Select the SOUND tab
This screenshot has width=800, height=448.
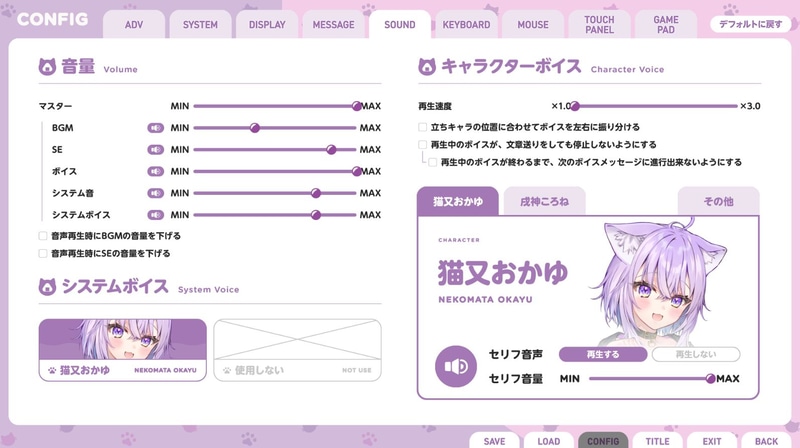400,24
